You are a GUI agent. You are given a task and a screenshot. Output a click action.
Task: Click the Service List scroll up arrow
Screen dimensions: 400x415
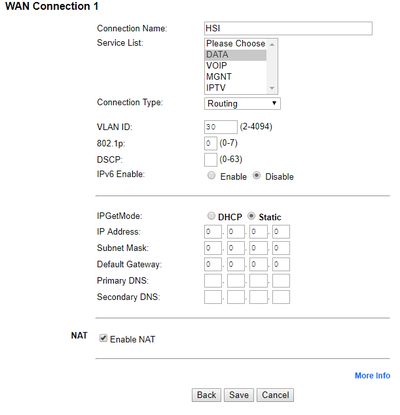[272, 44]
